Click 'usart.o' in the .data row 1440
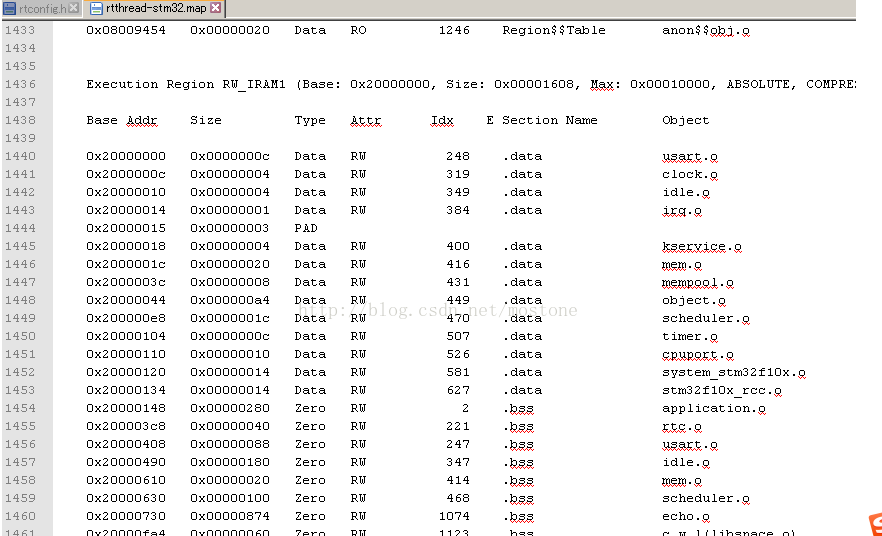882x536 pixels. click(x=690, y=156)
